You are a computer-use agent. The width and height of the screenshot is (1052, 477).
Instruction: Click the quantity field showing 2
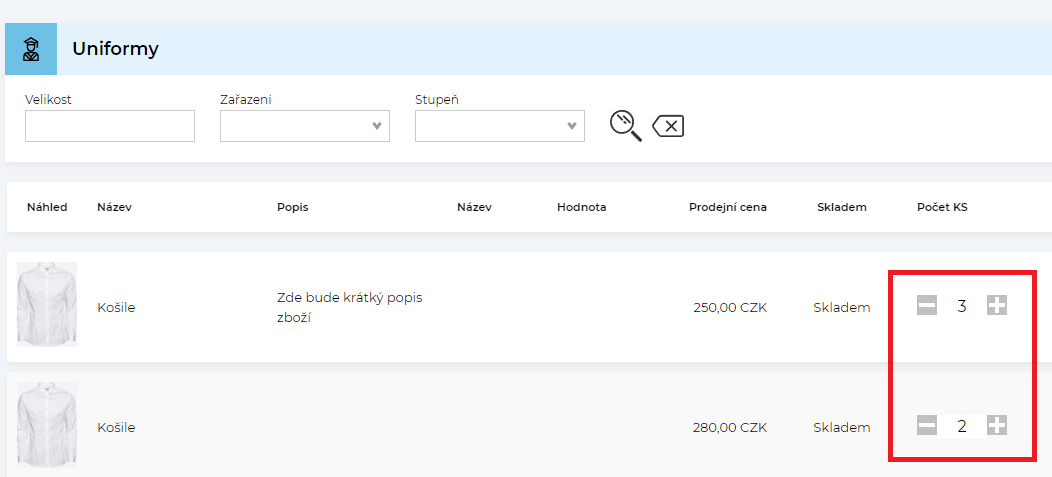click(961, 426)
